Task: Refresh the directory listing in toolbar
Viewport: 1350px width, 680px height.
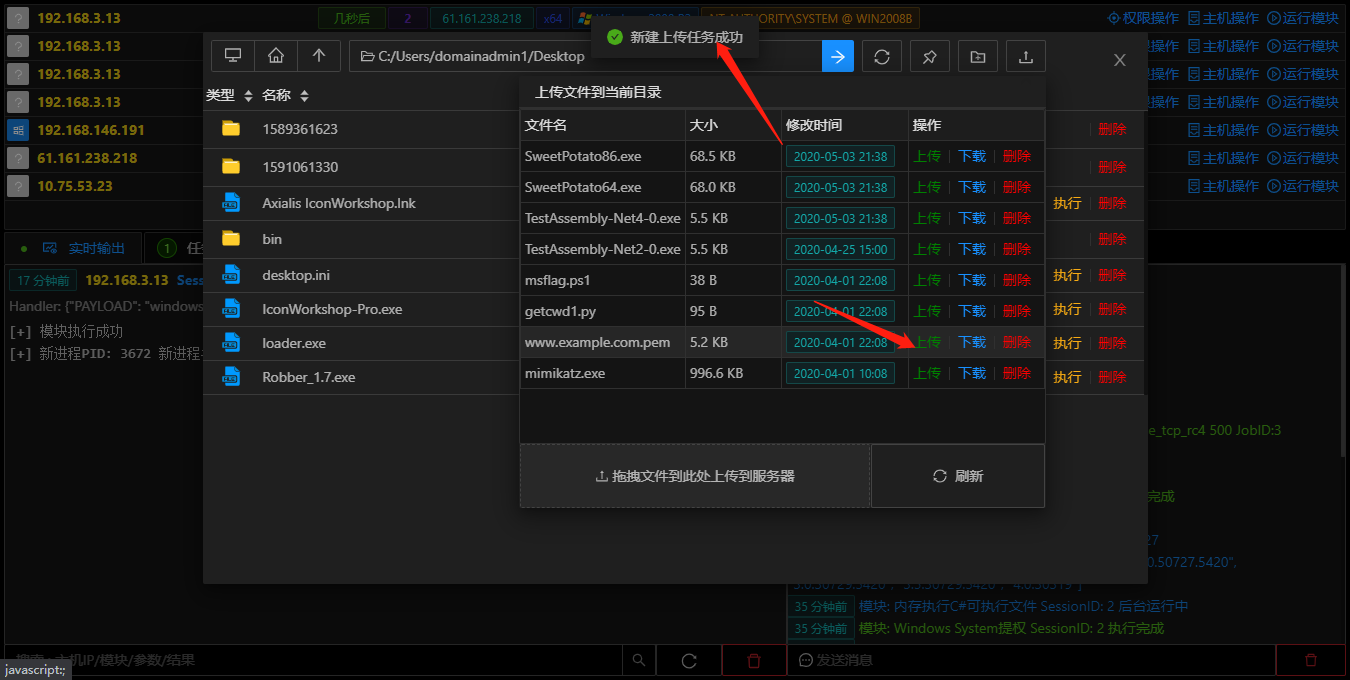Action: pos(882,57)
